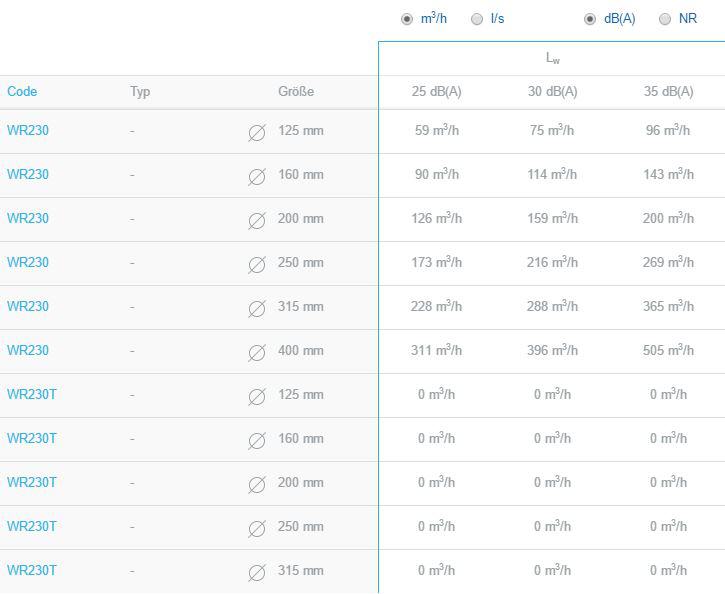The height and width of the screenshot is (594, 725).
Task: Click the diameter icon for WR230 200 mm
Action: (257, 220)
